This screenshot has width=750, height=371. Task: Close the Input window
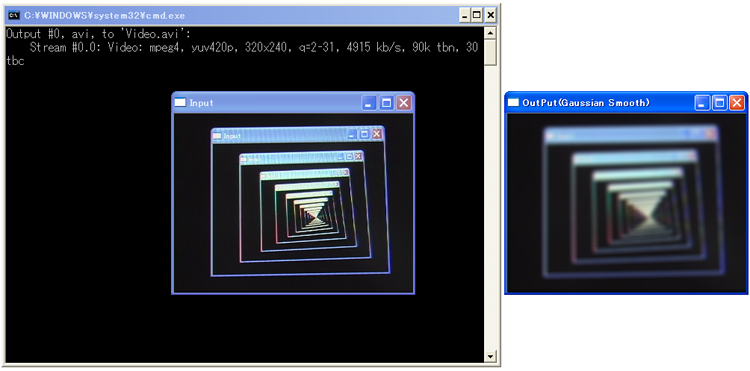(404, 103)
